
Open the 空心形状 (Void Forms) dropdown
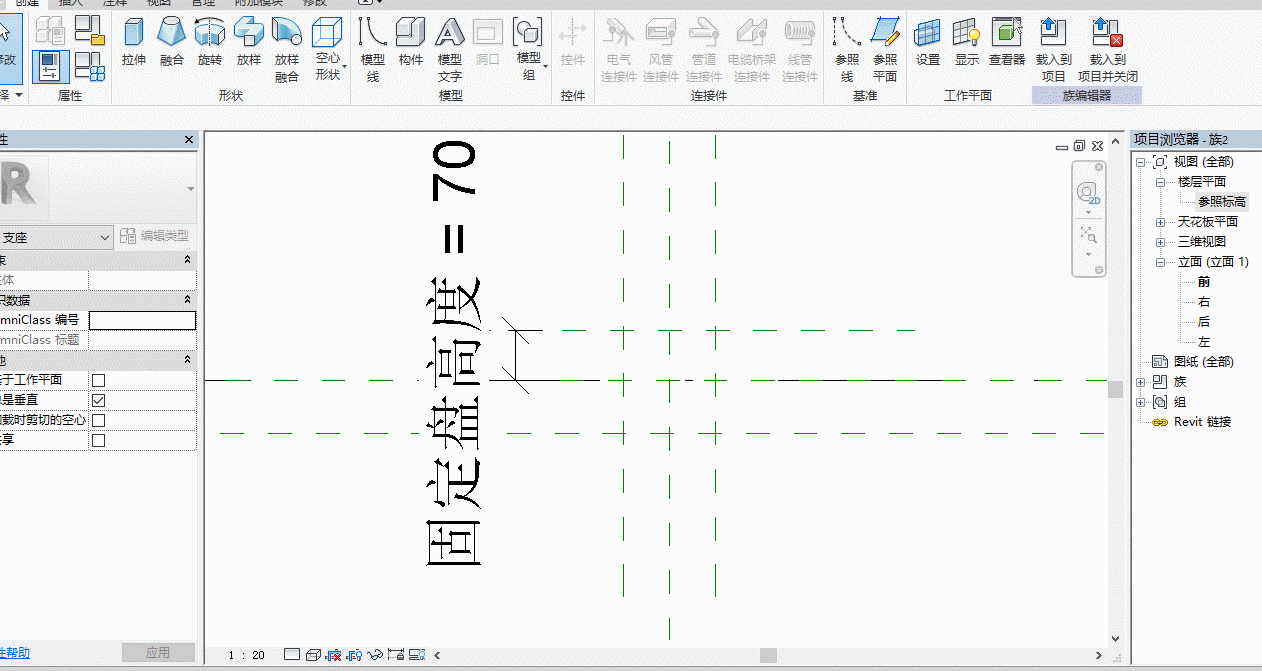328,50
